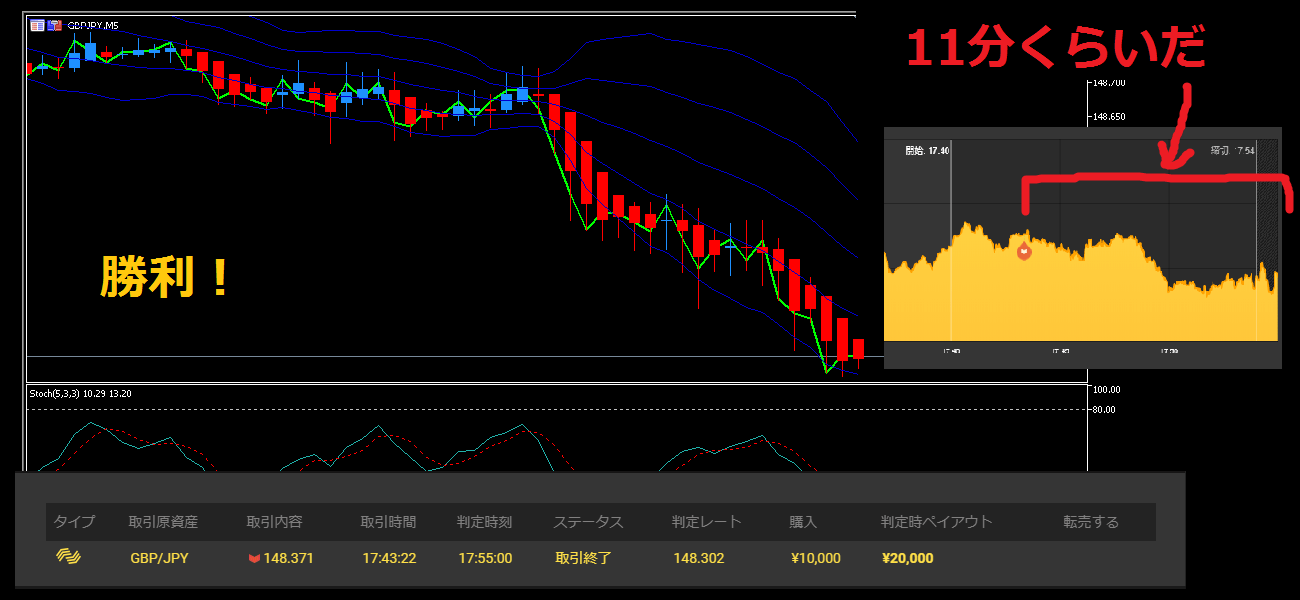Click the ¥20,000 payout value
Viewport: 1300px width, 600px height.
click(907, 558)
